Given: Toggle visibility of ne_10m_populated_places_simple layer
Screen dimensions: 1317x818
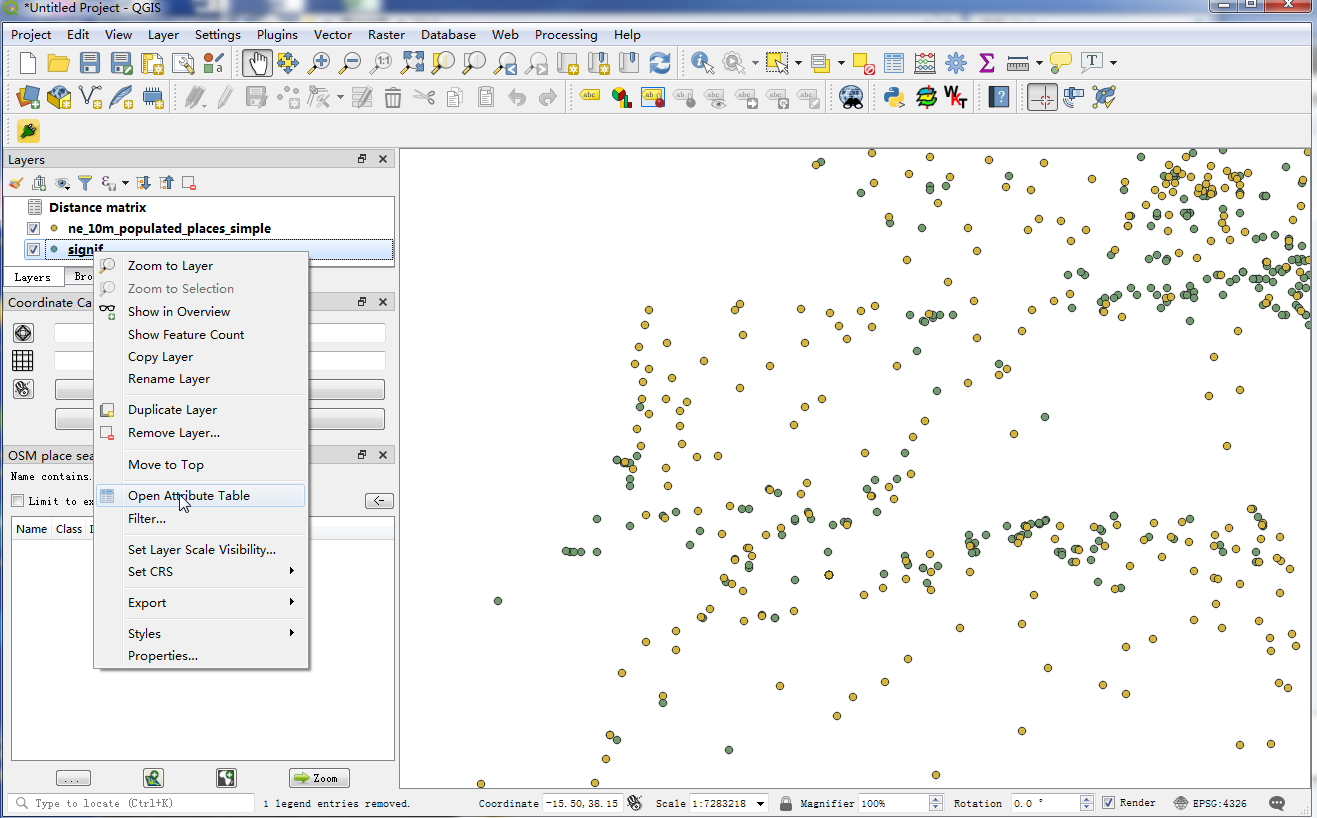Looking at the screenshot, I should point(33,229).
